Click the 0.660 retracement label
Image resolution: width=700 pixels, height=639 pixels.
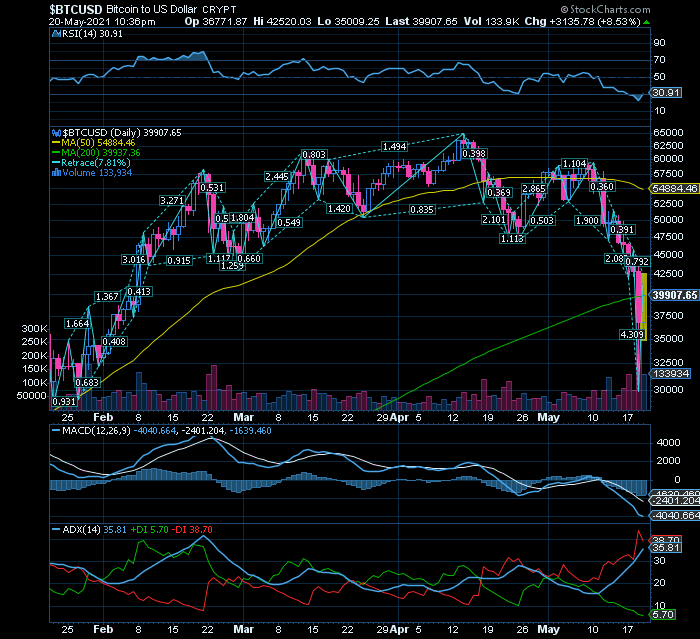click(249, 259)
